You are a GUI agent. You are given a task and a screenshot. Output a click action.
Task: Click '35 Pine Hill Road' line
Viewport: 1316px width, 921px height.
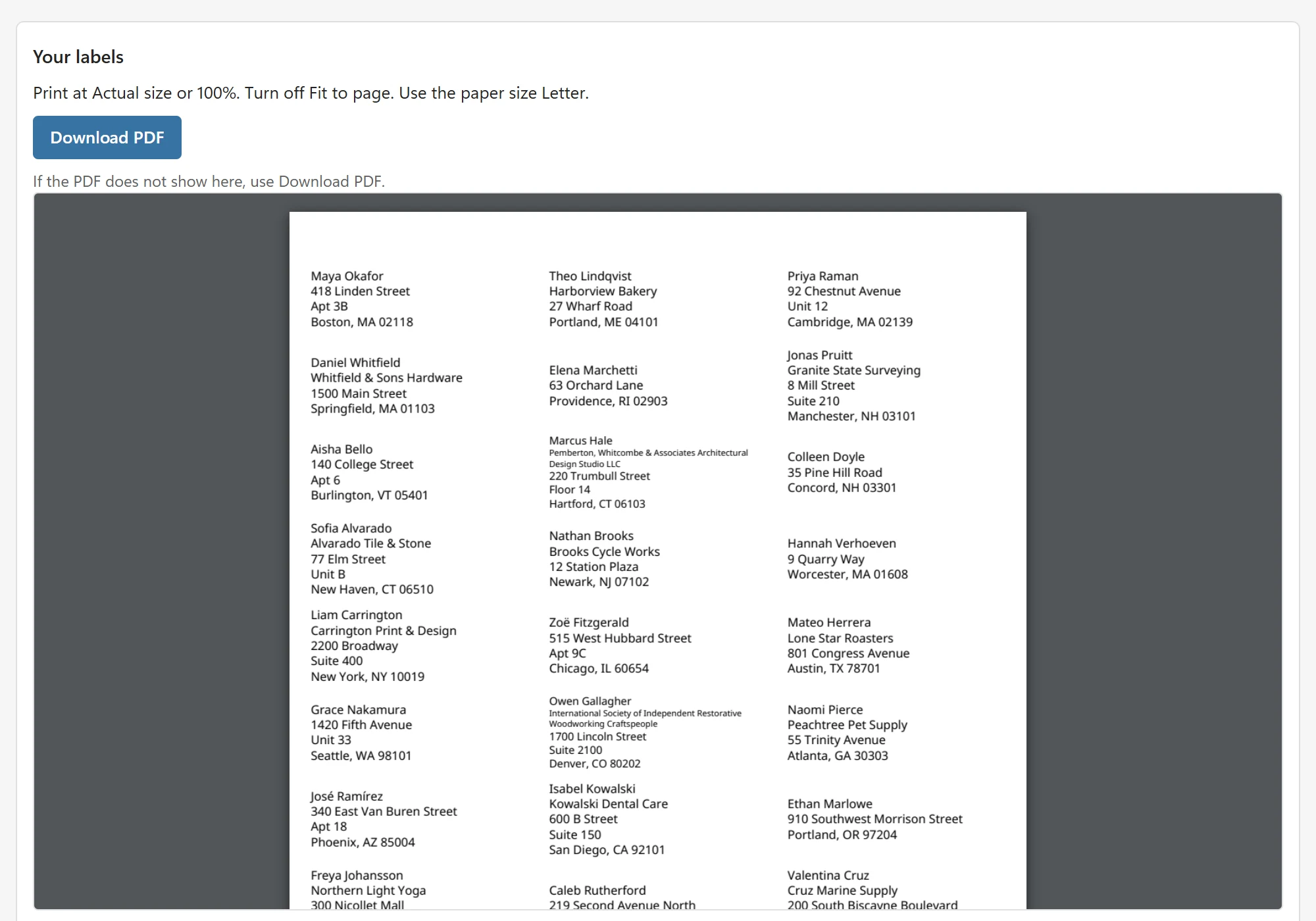coord(834,473)
